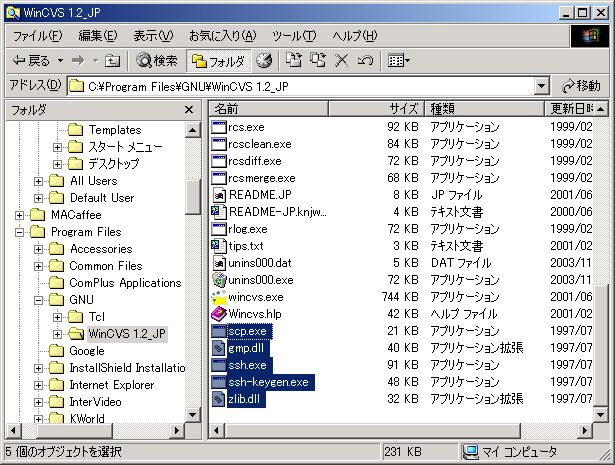Select the ssh-keygen.exe file icon
Viewport: 615px width, 465px height.
point(218,382)
